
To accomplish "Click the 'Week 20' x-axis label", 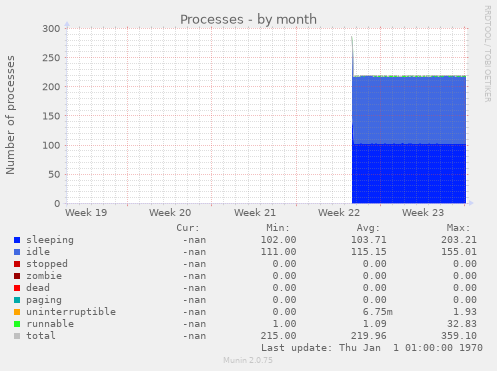I will [x=170, y=213].
